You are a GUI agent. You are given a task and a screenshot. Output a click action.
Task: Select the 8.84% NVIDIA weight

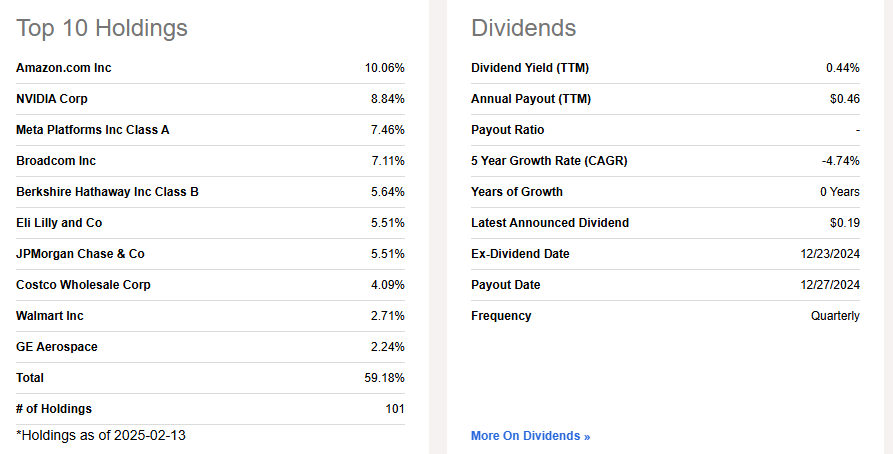(x=388, y=99)
